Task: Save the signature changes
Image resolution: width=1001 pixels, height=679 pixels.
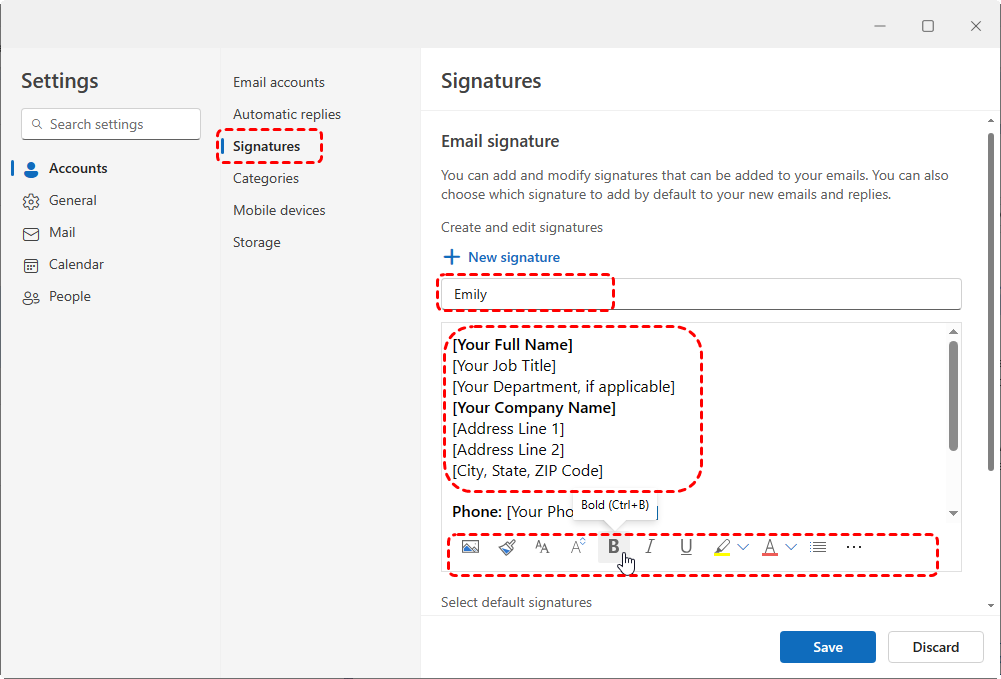Action: pos(827,647)
